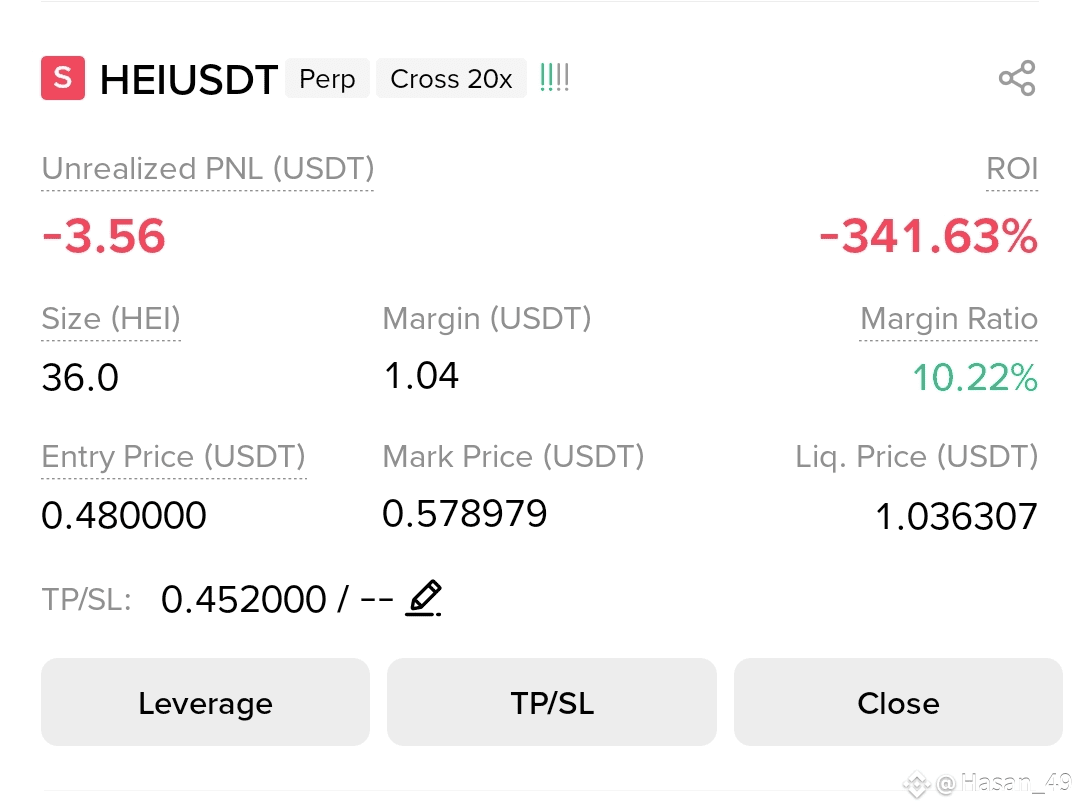Screen dimensions: 1080x810
Task: Tap the Perp contract tag
Action: 327,79
